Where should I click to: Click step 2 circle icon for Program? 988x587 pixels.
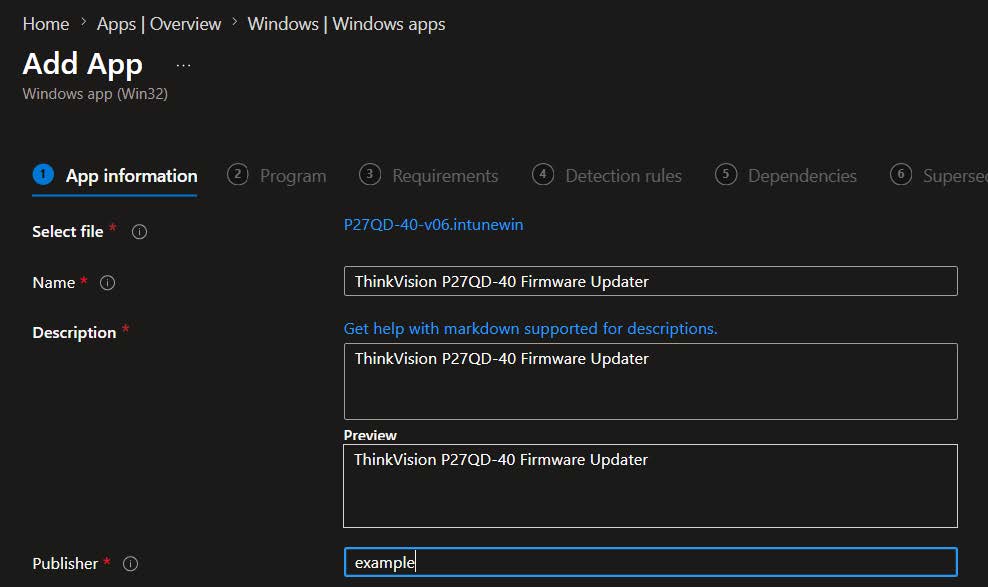[x=238, y=174]
